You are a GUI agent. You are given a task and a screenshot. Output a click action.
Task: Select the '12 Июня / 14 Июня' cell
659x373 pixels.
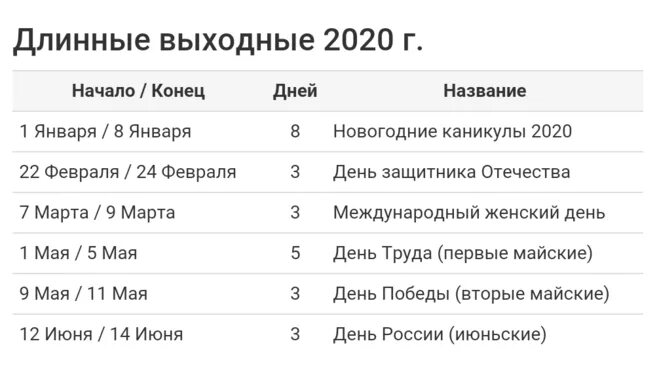(101, 334)
